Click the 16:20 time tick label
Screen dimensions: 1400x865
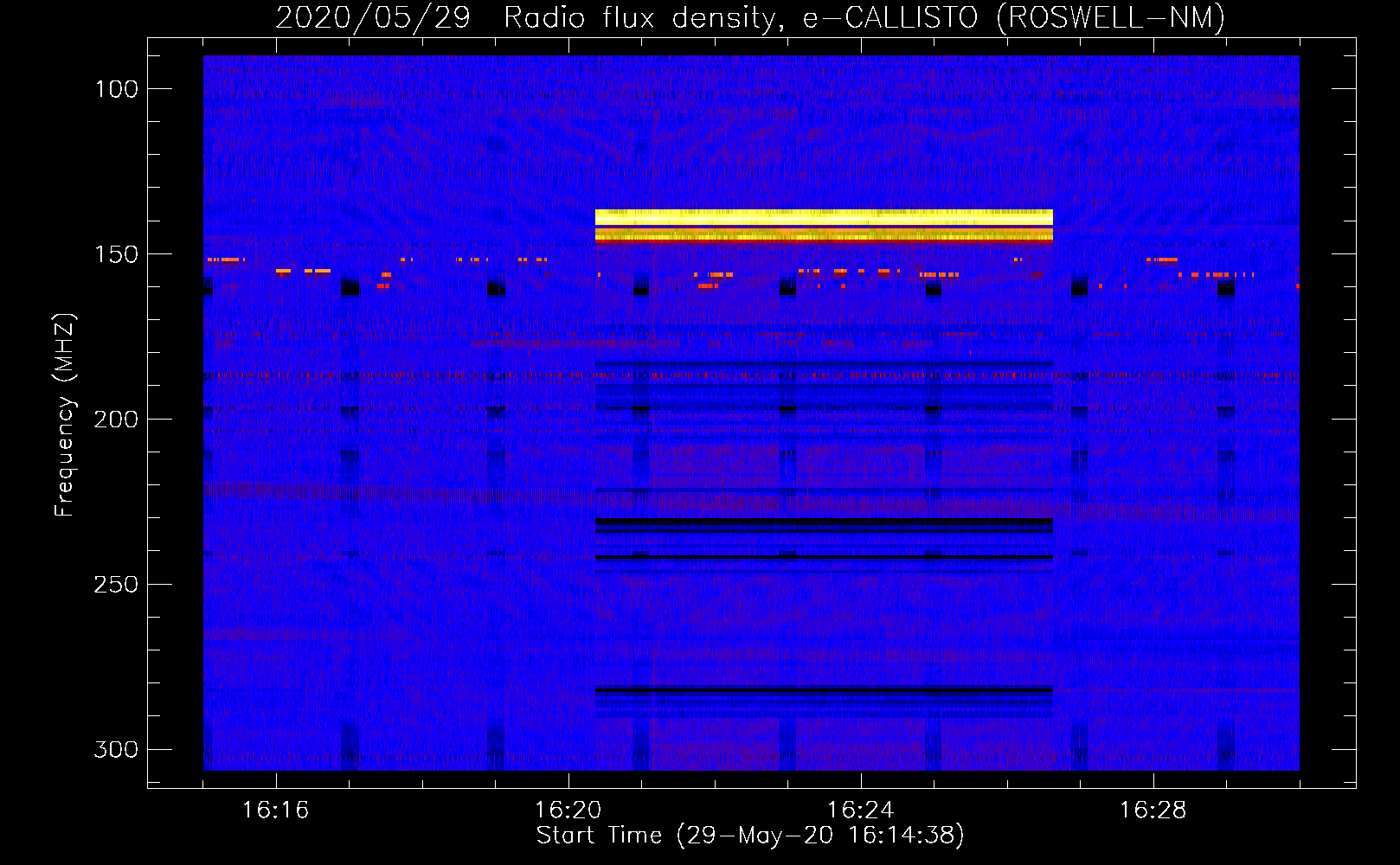tap(568, 811)
